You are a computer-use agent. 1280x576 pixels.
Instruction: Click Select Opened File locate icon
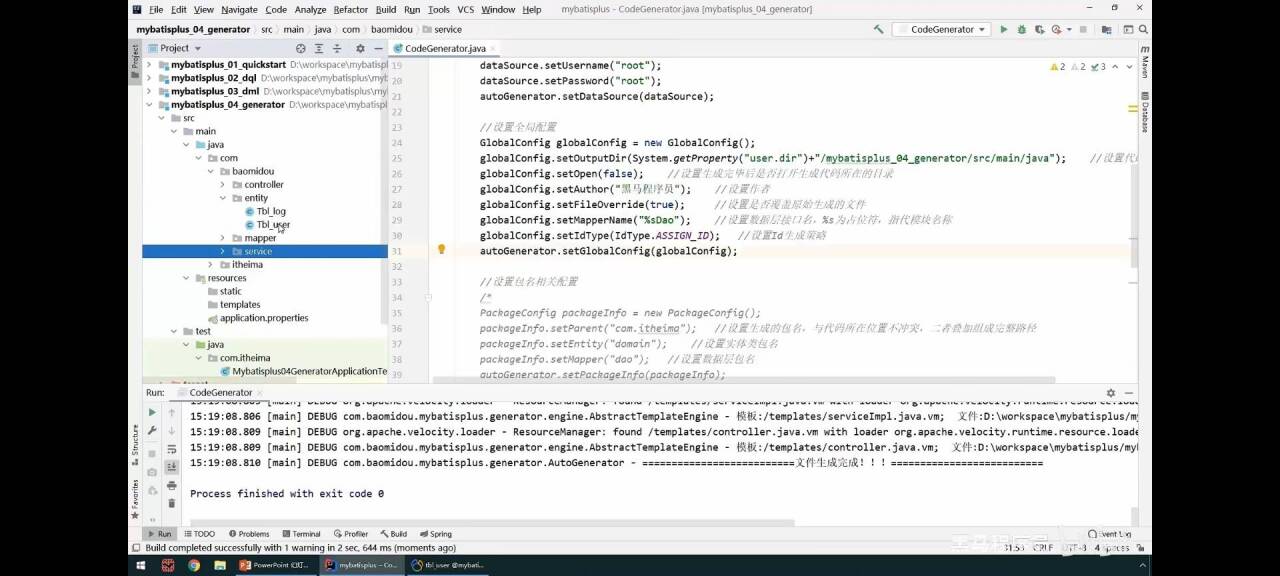(301, 48)
